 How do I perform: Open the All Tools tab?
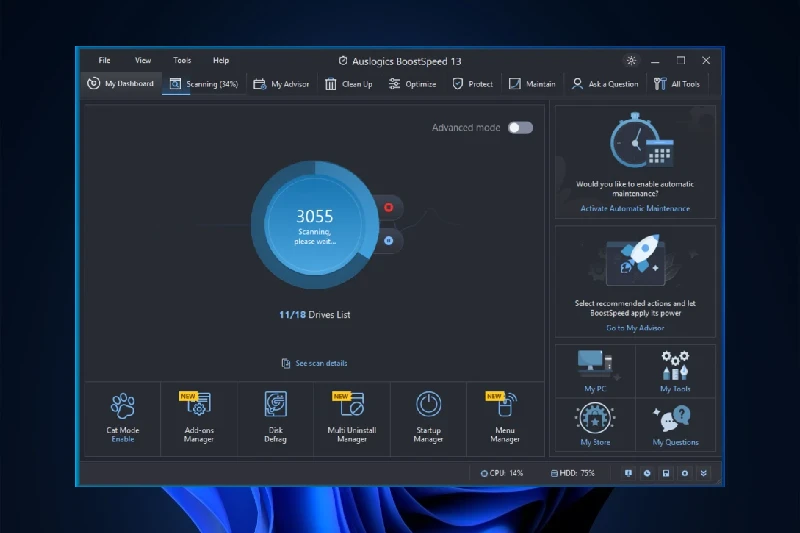(677, 84)
